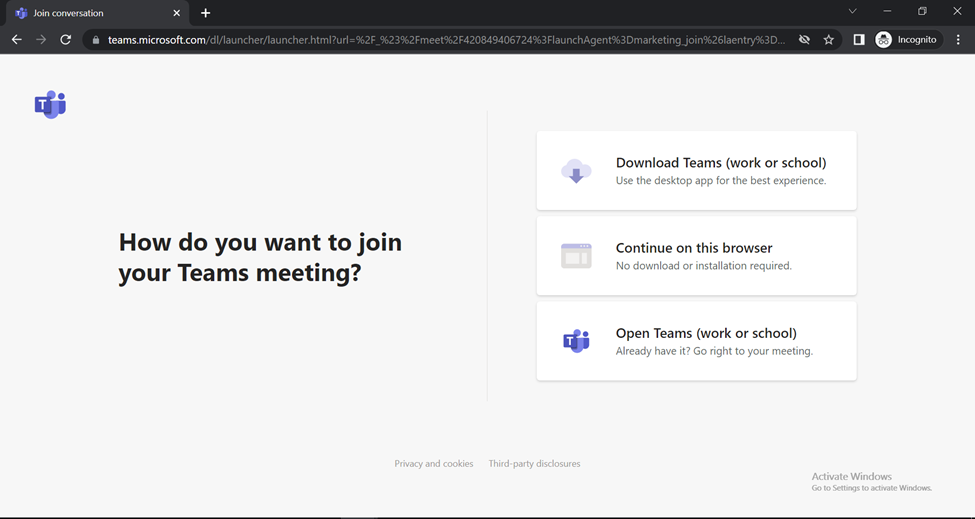Click 'Already have it? Go right to your meeting.' text
The width and height of the screenshot is (975, 519).
click(714, 351)
